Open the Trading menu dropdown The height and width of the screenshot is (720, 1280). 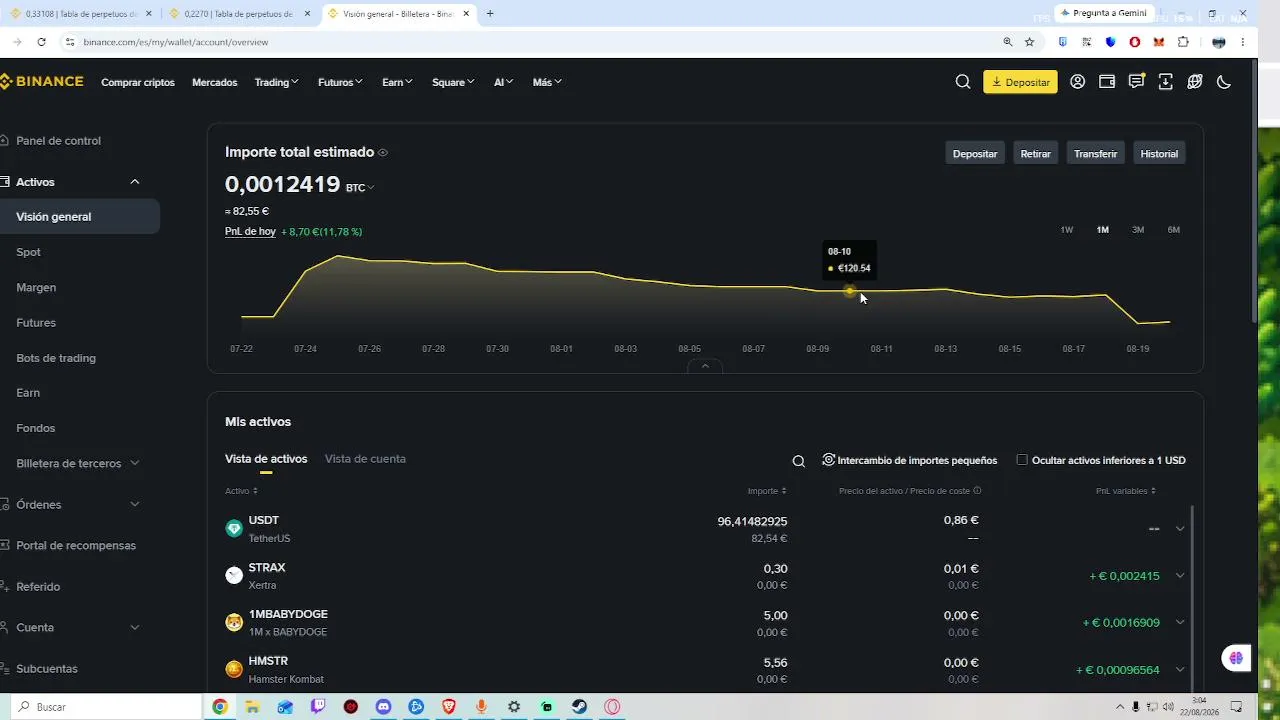pos(276,82)
